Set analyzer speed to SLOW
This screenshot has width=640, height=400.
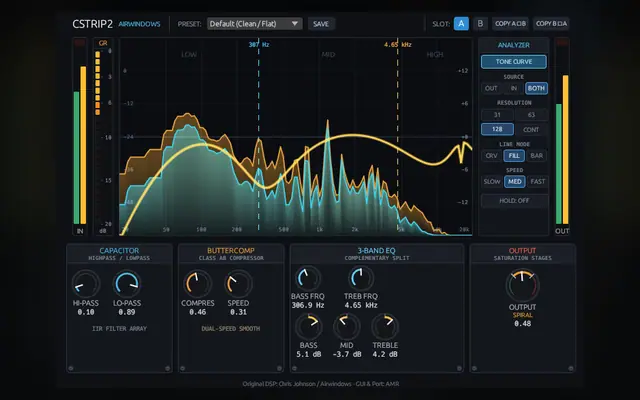[x=492, y=182]
